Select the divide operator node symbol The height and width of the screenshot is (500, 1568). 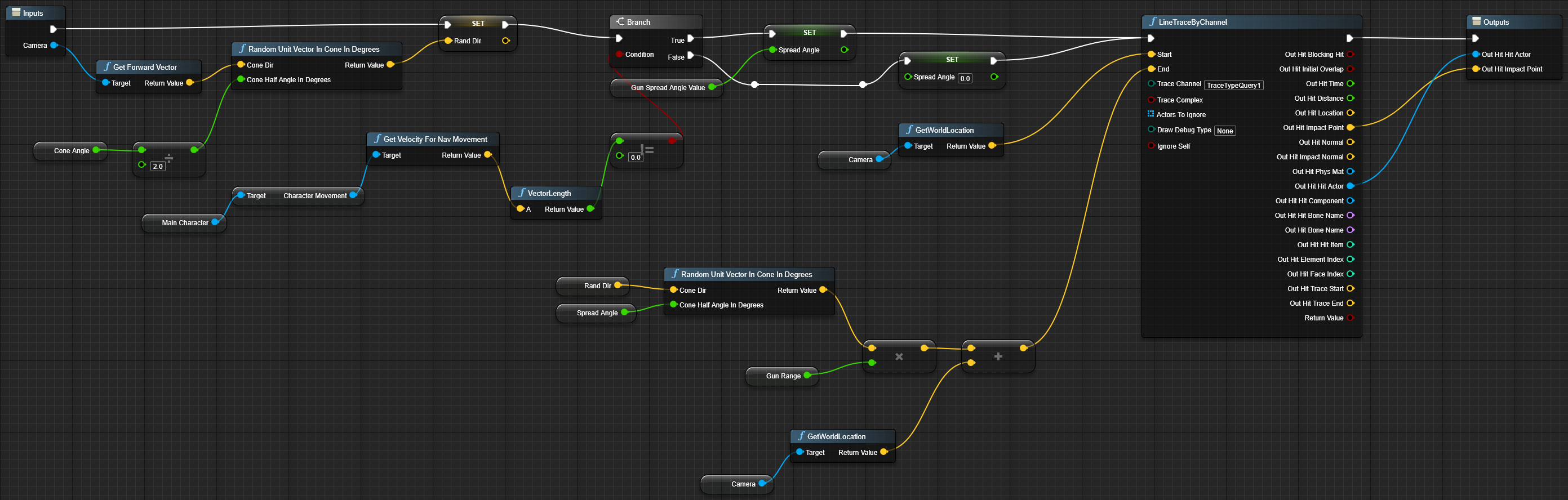click(x=168, y=158)
